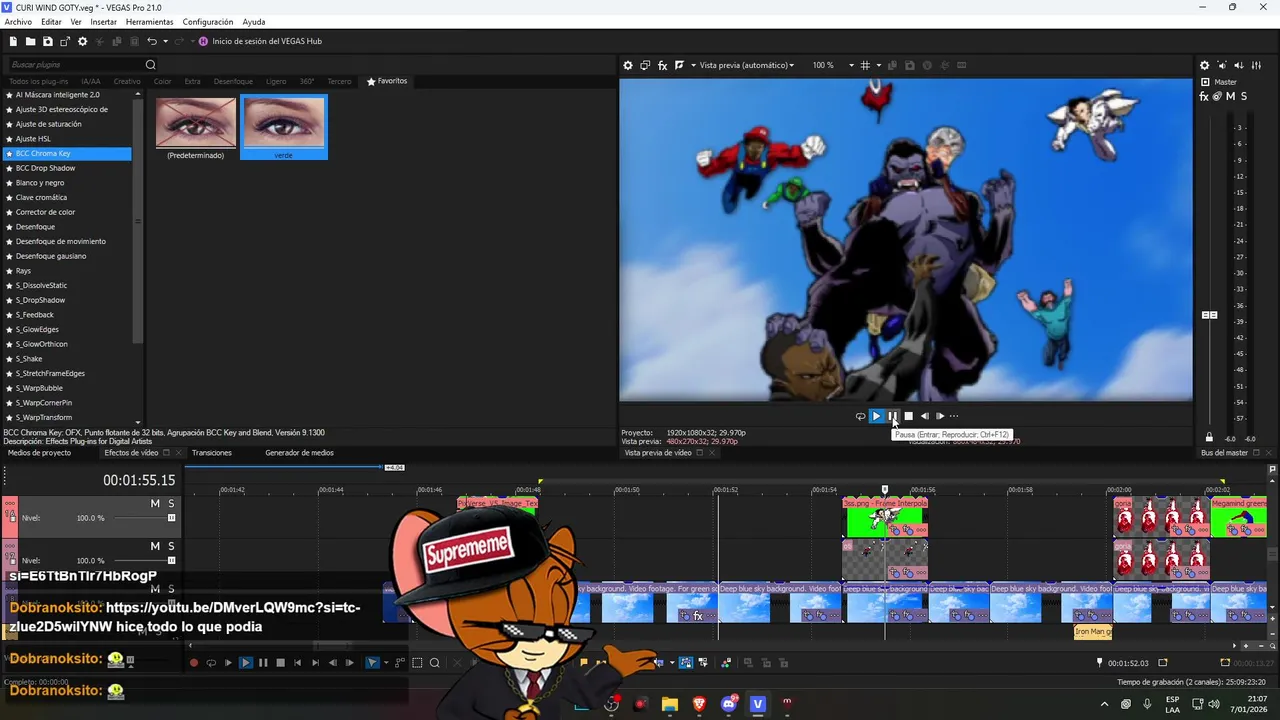Switch to the Favoritos plugin tab
Viewport: 1280px width, 720px height.
tap(387, 81)
